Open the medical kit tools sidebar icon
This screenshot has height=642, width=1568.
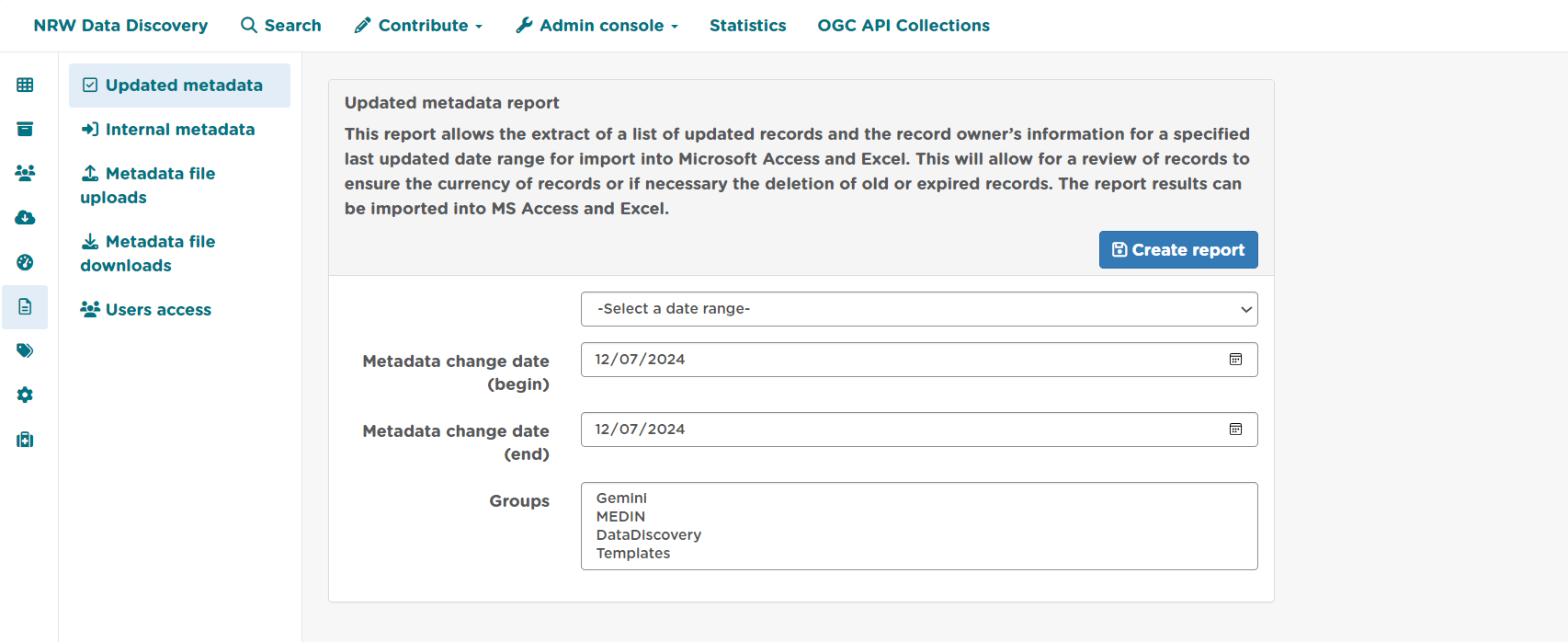coord(25,440)
